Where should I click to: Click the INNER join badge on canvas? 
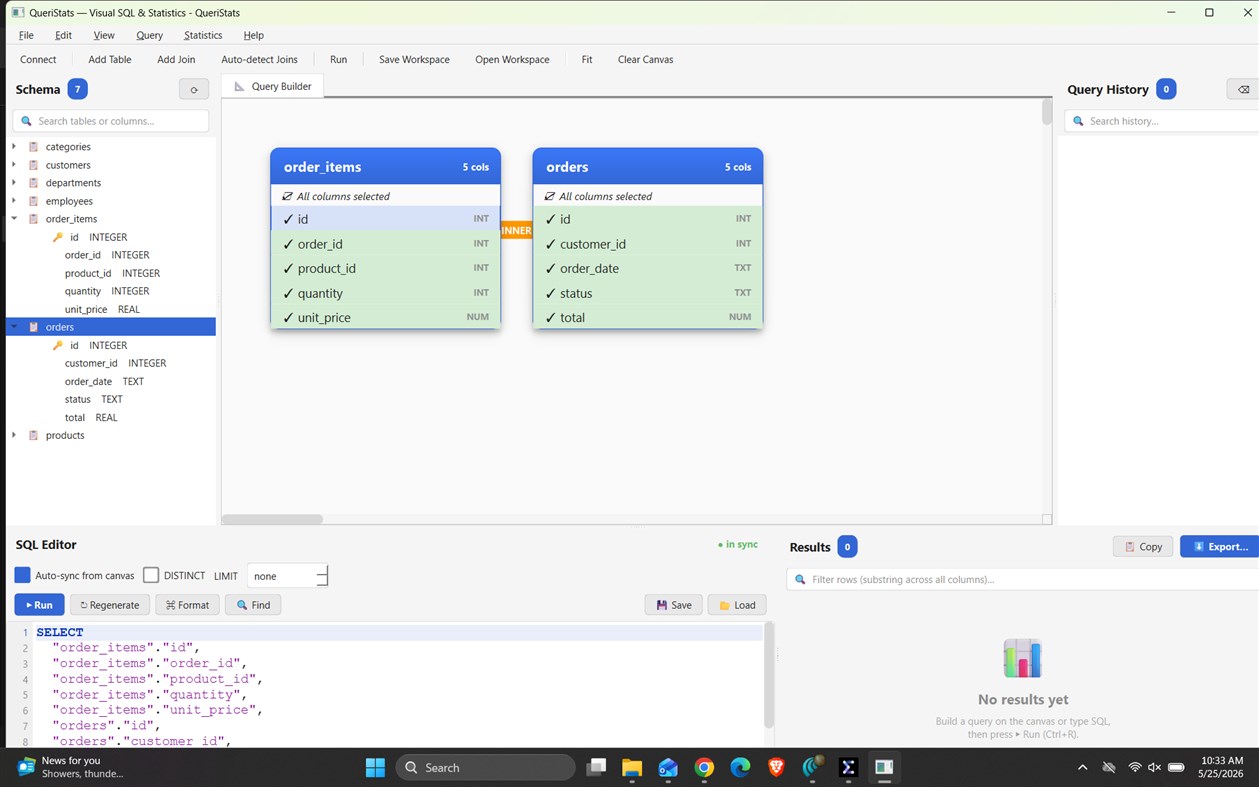(516, 230)
